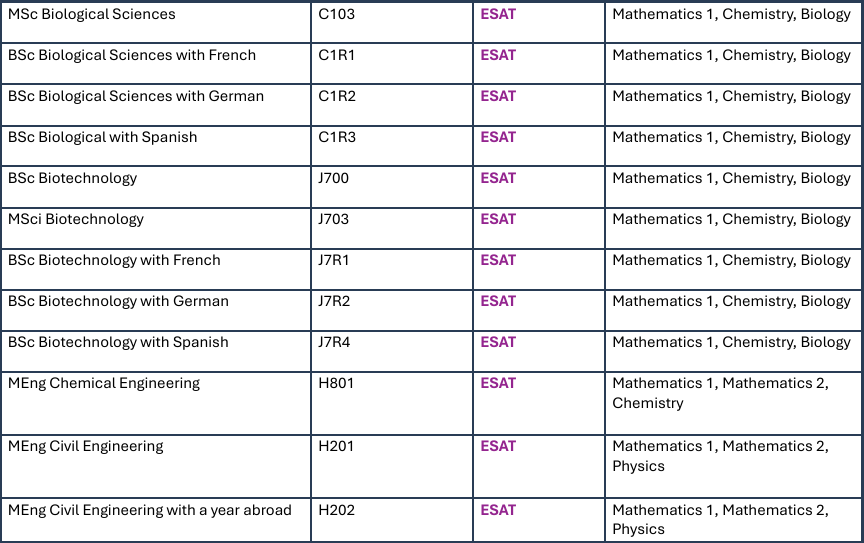Click the course code H801 cell
This screenshot has height=543, width=864.
[x=392, y=404]
